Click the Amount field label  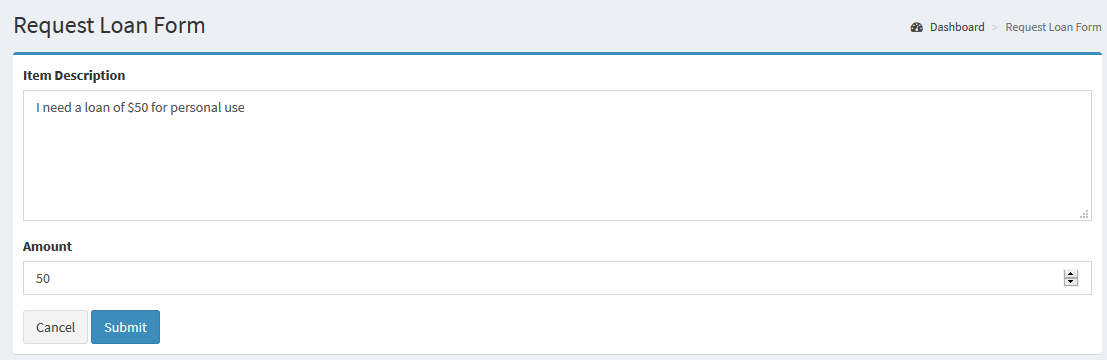point(47,246)
